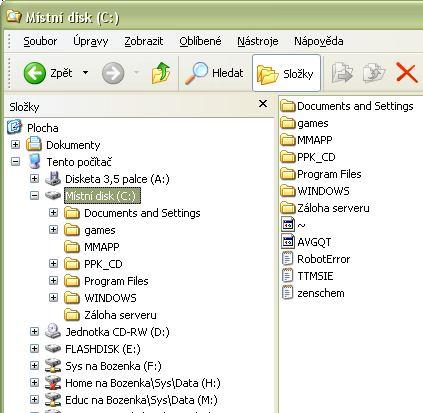Select the TTMSIE text file
Image resolution: width=423 pixels, height=413 pixels.
tap(307, 276)
